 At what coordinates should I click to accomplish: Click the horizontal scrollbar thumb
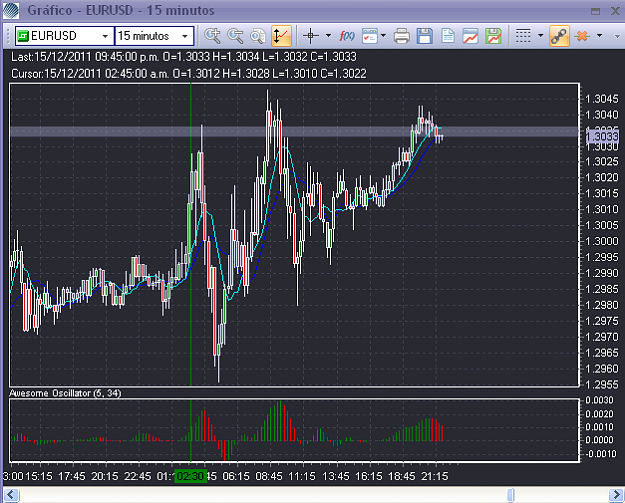pyautogui.click(x=511, y=495)
